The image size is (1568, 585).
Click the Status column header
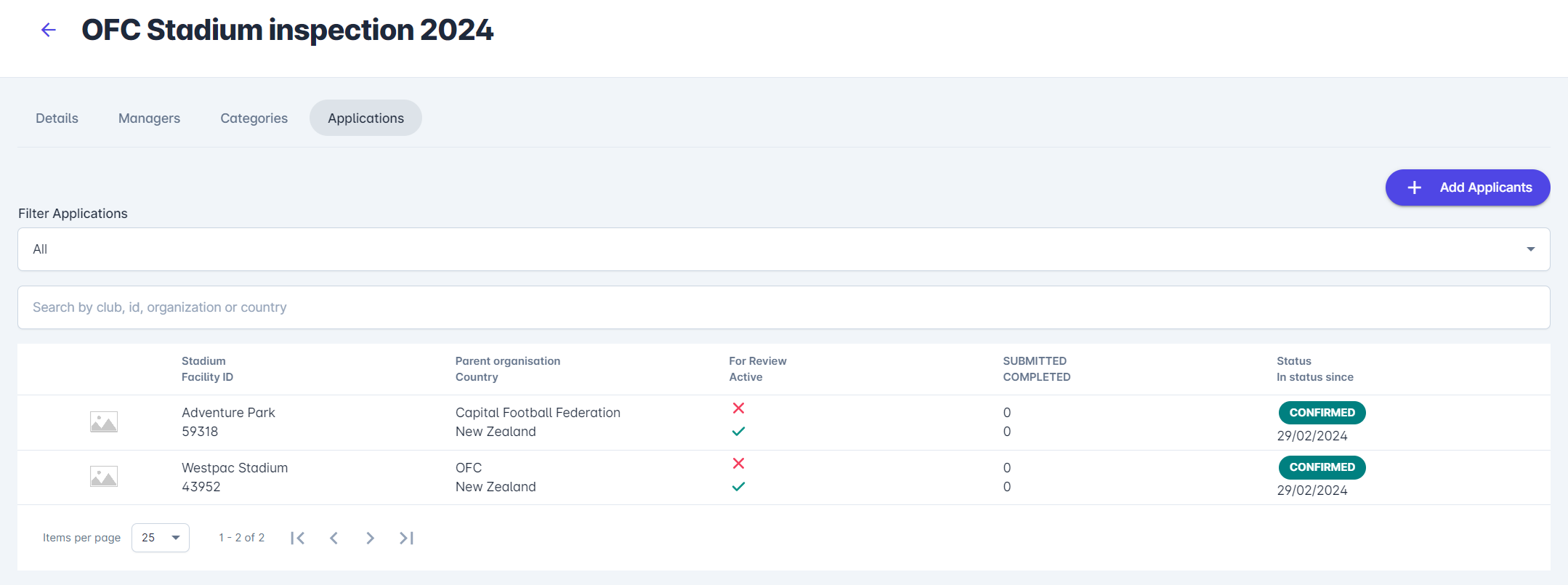1293,361
